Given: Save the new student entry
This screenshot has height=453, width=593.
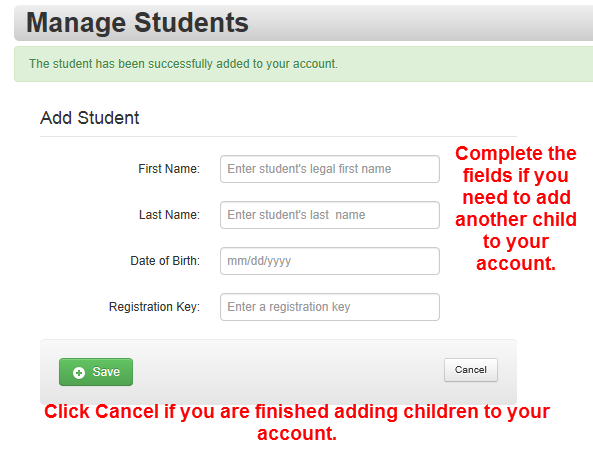Looking at the screenshot, I should [96, 372].
